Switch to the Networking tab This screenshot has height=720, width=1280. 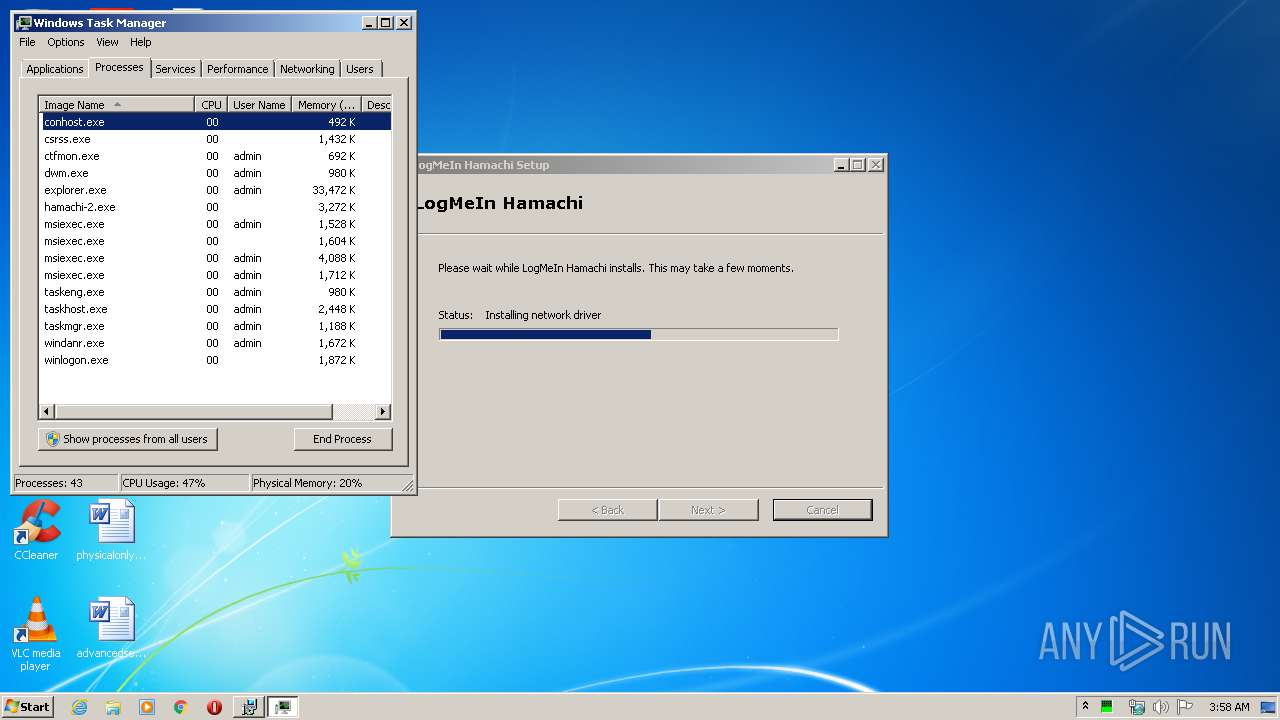307,69
